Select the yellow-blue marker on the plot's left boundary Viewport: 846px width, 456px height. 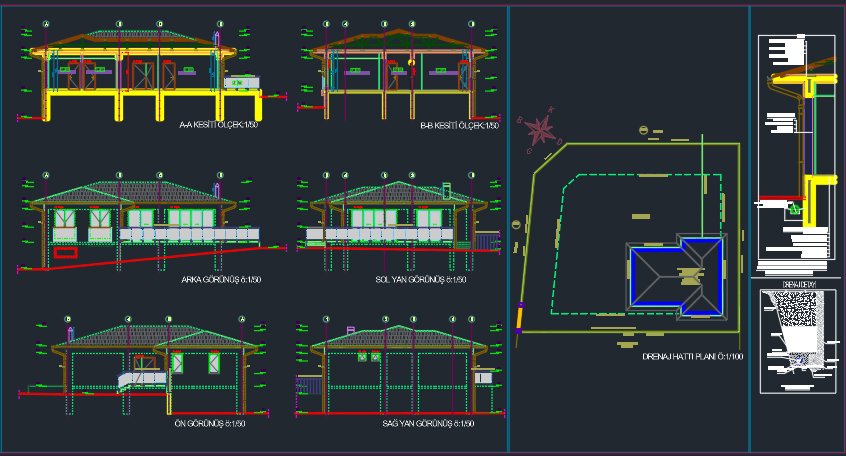click(x=519, y=317)
